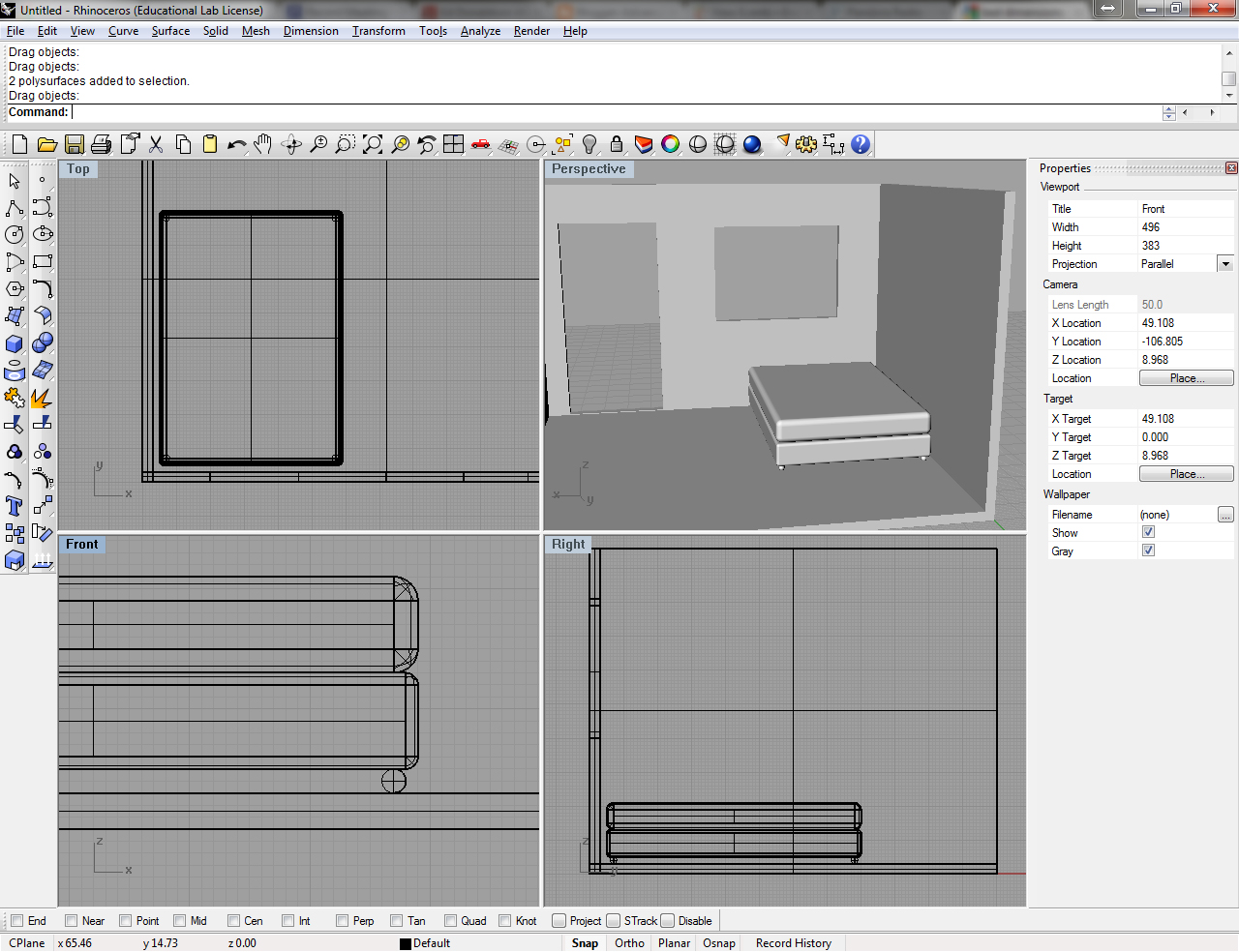
Task: Select the Pan hand tool
Action: click(263, 145)
